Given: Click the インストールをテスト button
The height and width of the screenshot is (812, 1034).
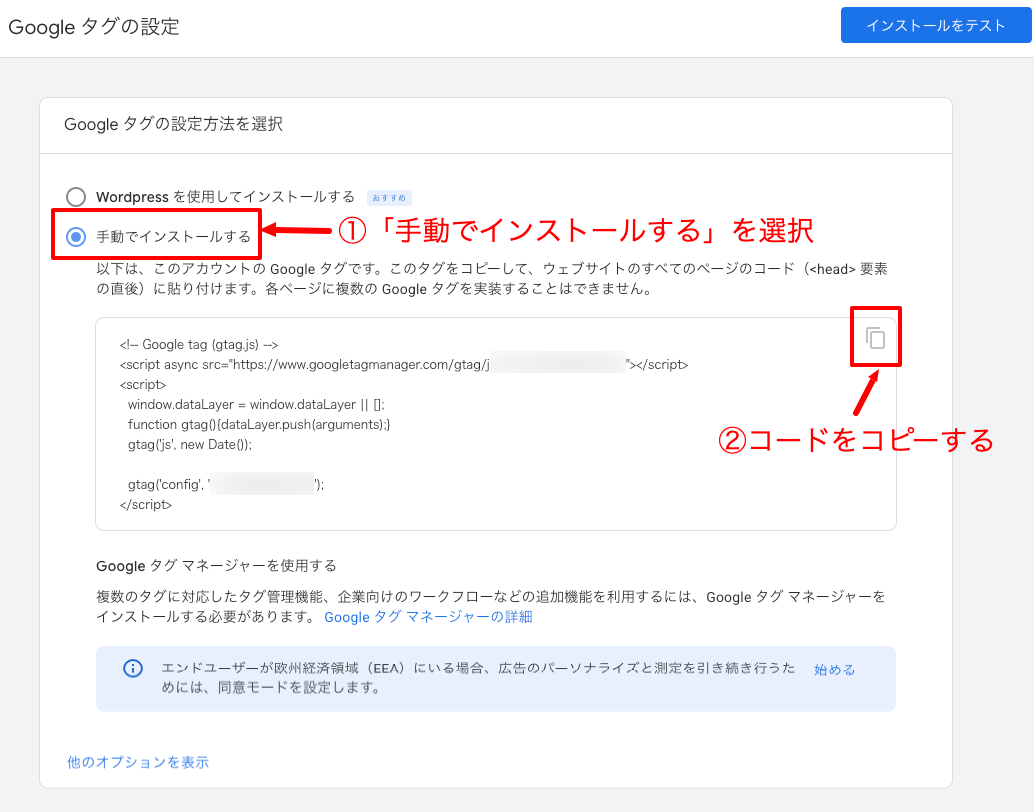Looking at the screenshot, I should click(936, 25).
